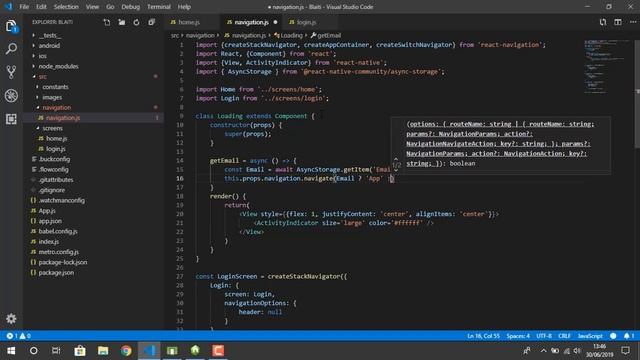The height and width of the screenshot is (360, 640).
Task: Open the Help menu
Action: [x=184, y=7]
